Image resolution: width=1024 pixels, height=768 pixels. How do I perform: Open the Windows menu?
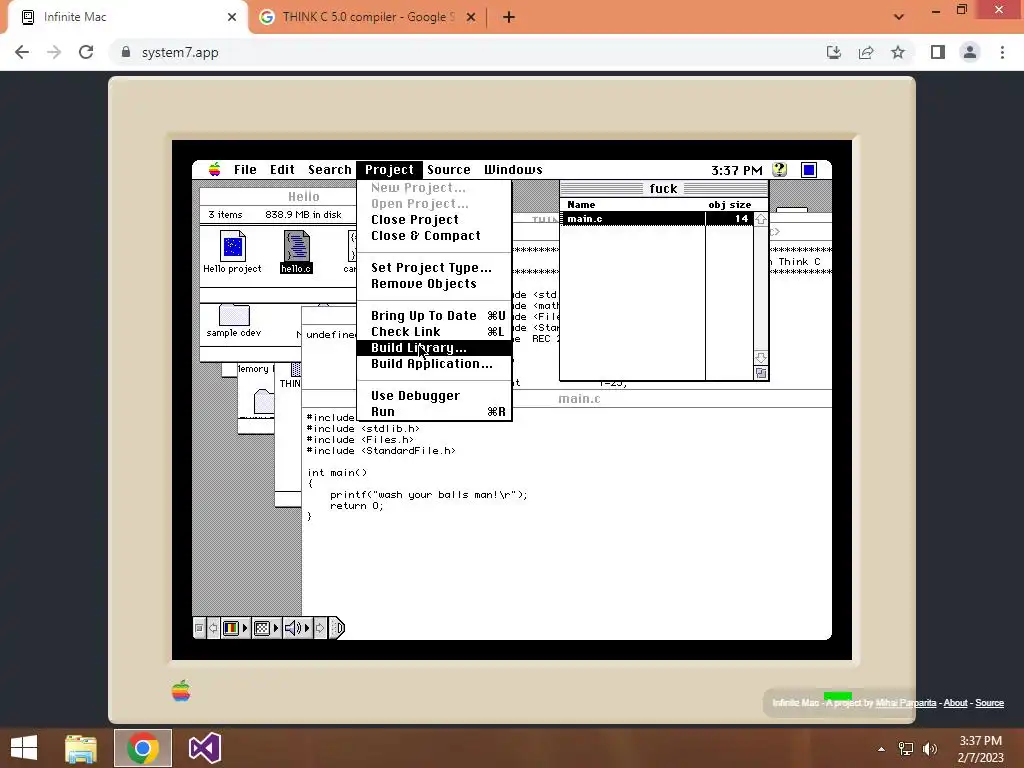pos(513,170)
